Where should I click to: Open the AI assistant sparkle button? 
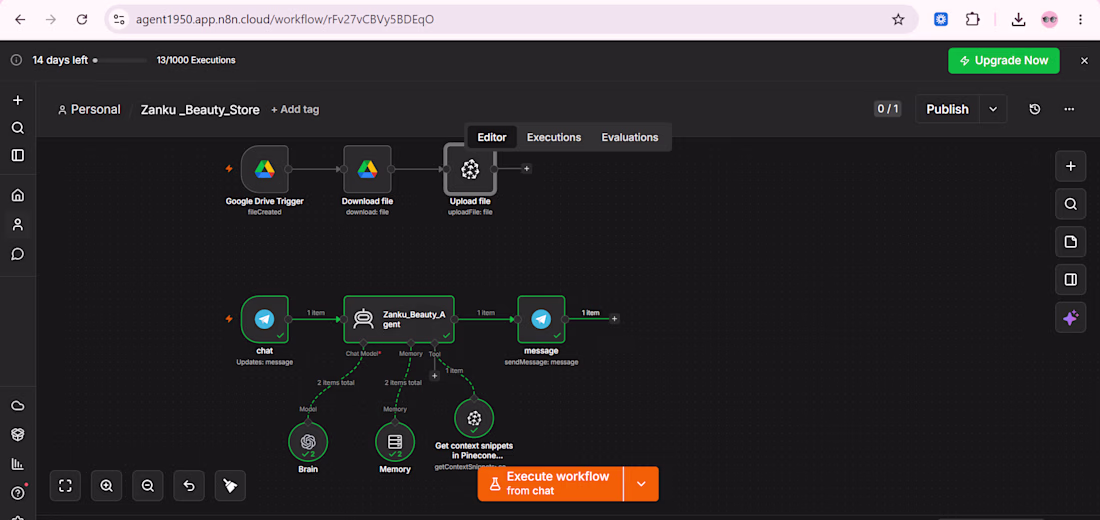pos(1071,318)
